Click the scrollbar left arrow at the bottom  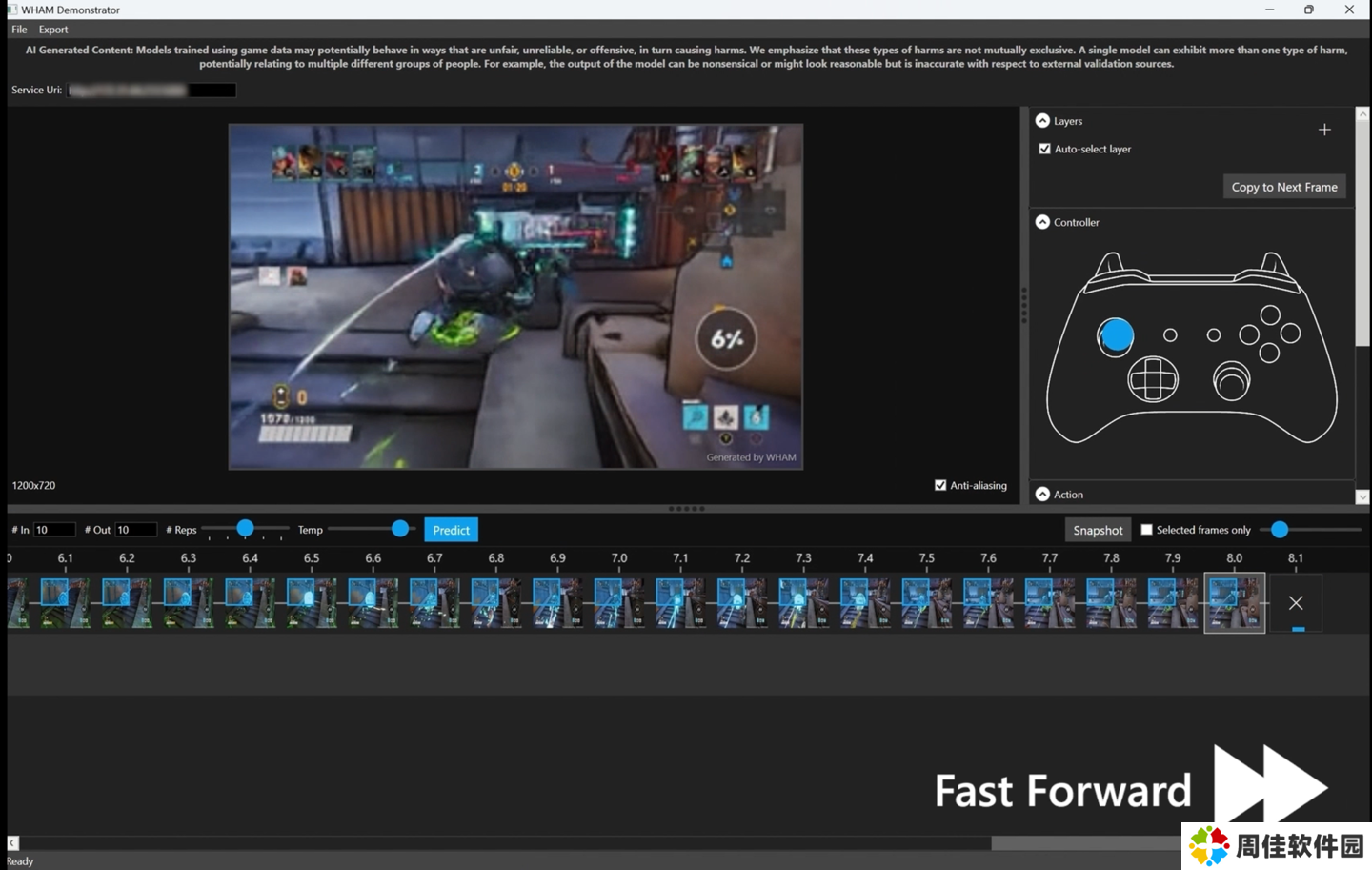(13, 843)
